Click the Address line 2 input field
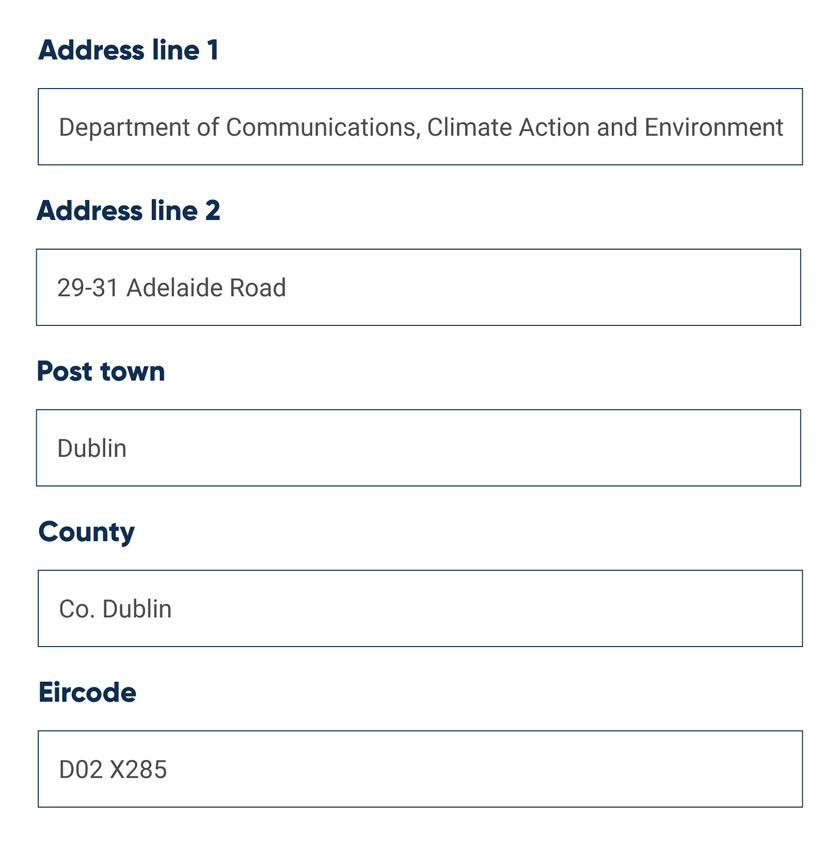The image size is (840, 845). click(x=420, y=287)
